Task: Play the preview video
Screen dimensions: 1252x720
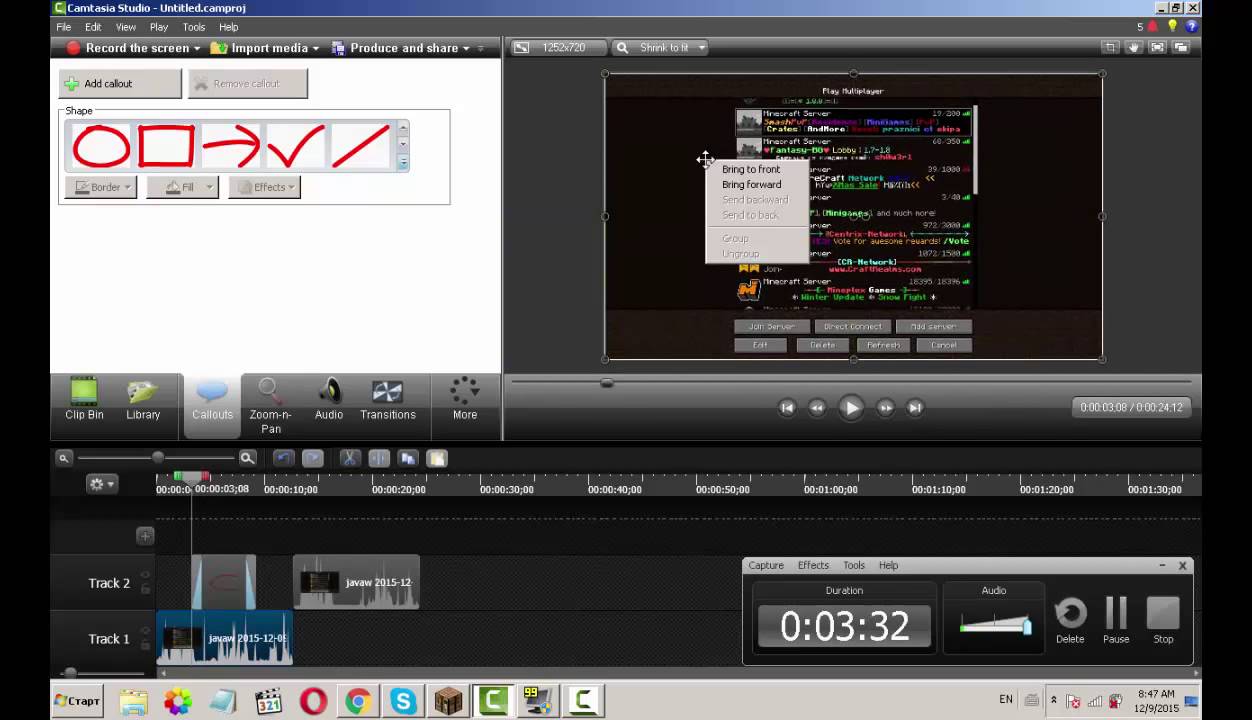Action: click(x=851, y=407)
